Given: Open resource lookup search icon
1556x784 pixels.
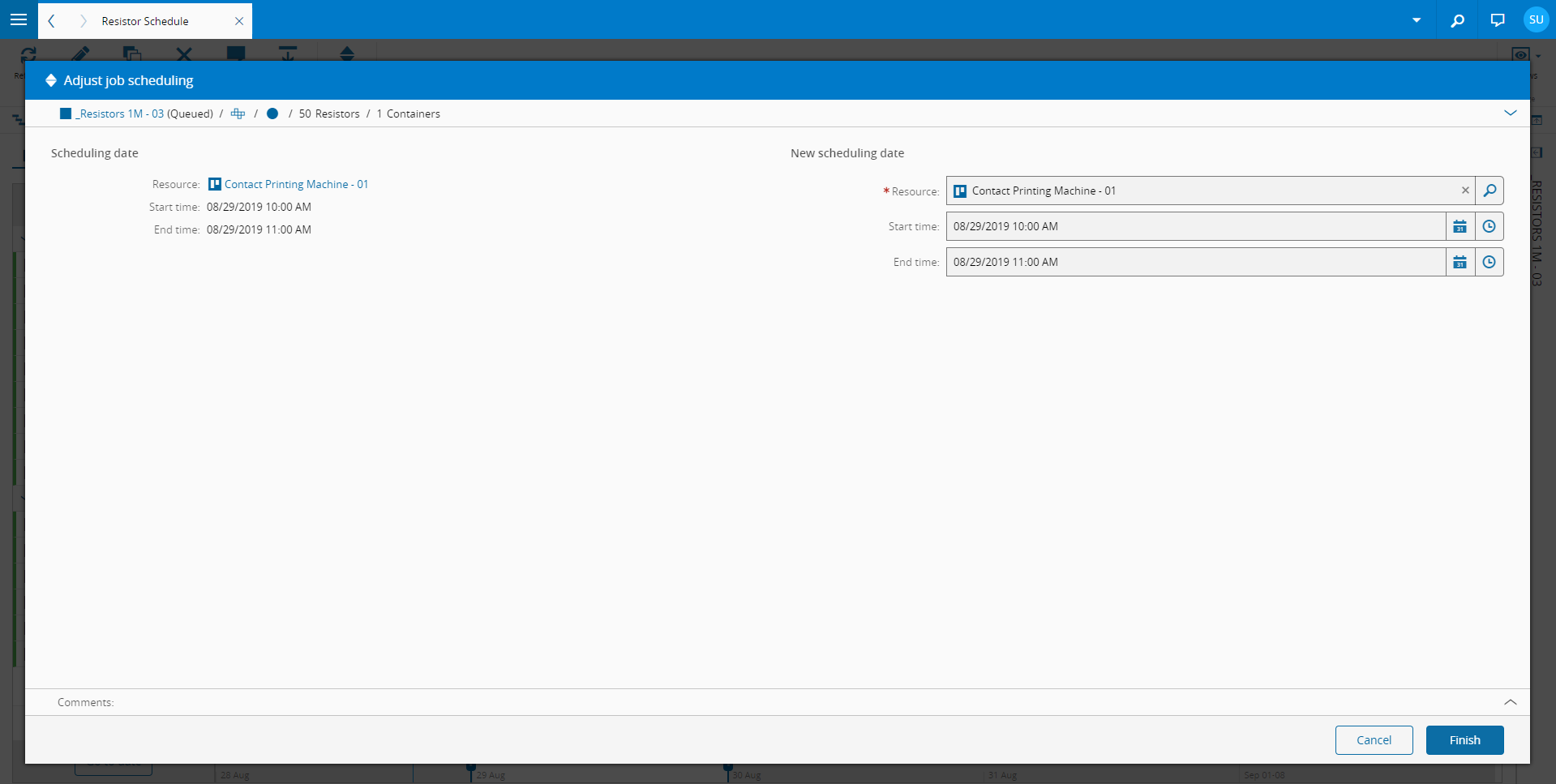Looking at the screenshot, I should coord(1490,191).
